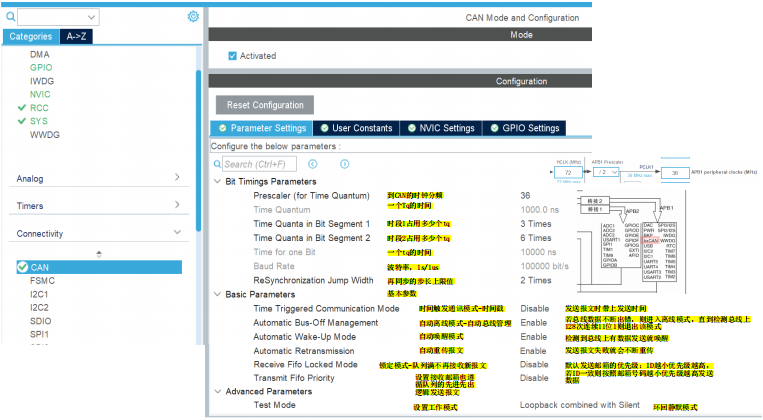Image resolution: width=763 pixels, height=420 pixels.
Task: Click the Time Quantum value 1000.0 ns
Action: point(539,210)
